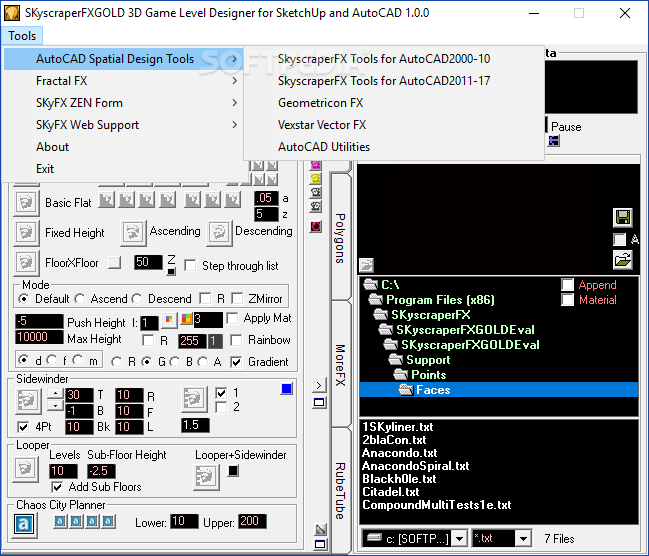Screen dimensions: 649x556
Task: Open the SKyFX ZEN Form submenu
Action: tap(123, 103)
